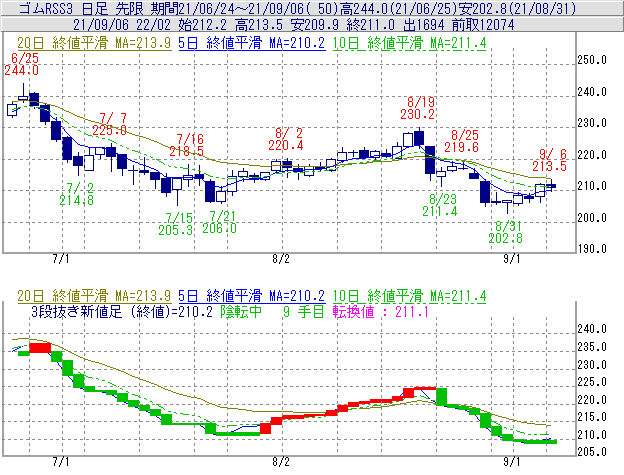Click the 3段抜き新値足 (終値)=210.2 text
The image size is (624, 475).
click(x=122, y=311)
